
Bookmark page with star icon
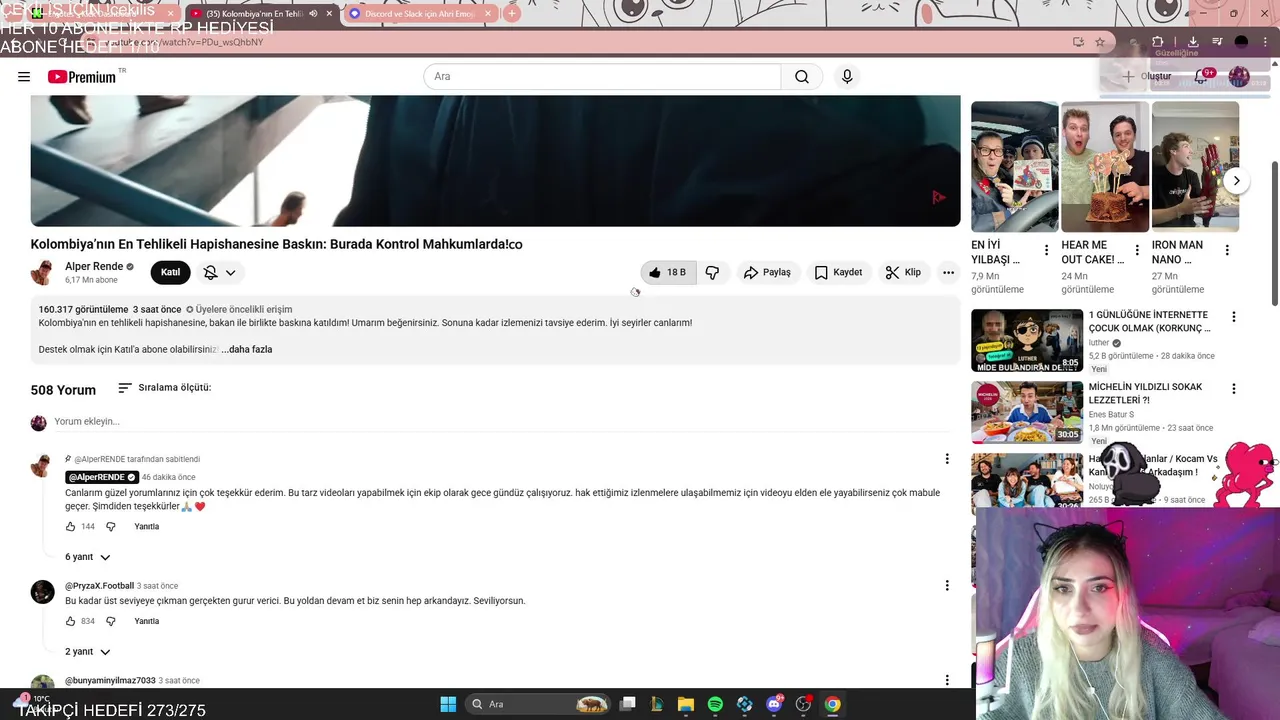pos(1100,42)
